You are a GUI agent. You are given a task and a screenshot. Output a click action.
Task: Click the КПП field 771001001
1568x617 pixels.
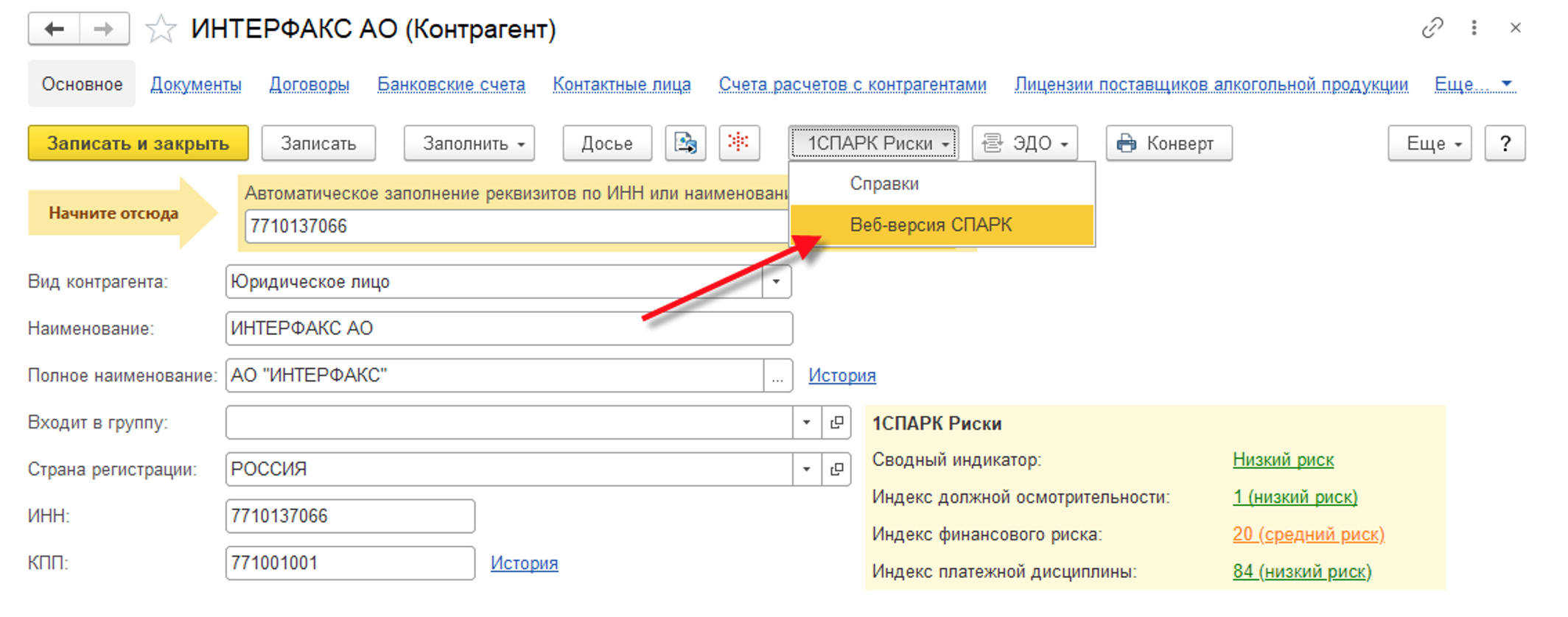(350, 563)
